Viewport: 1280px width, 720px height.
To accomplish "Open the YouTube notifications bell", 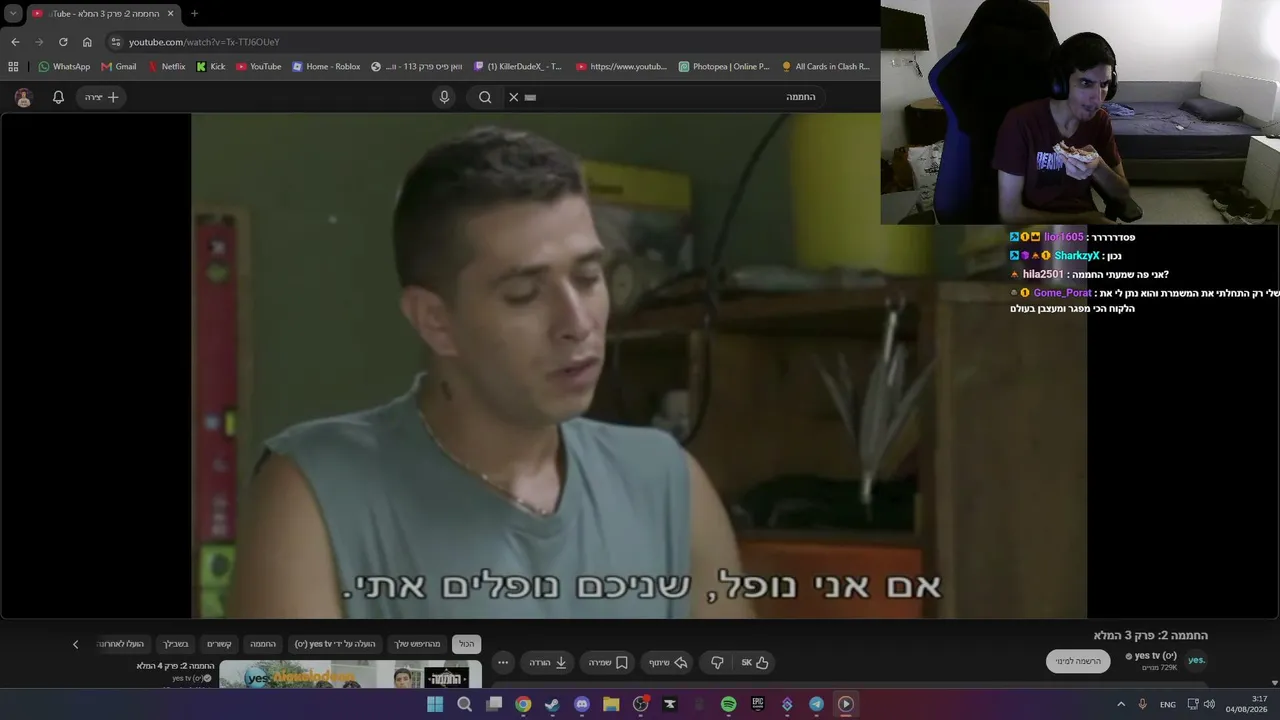I will 58,97.
